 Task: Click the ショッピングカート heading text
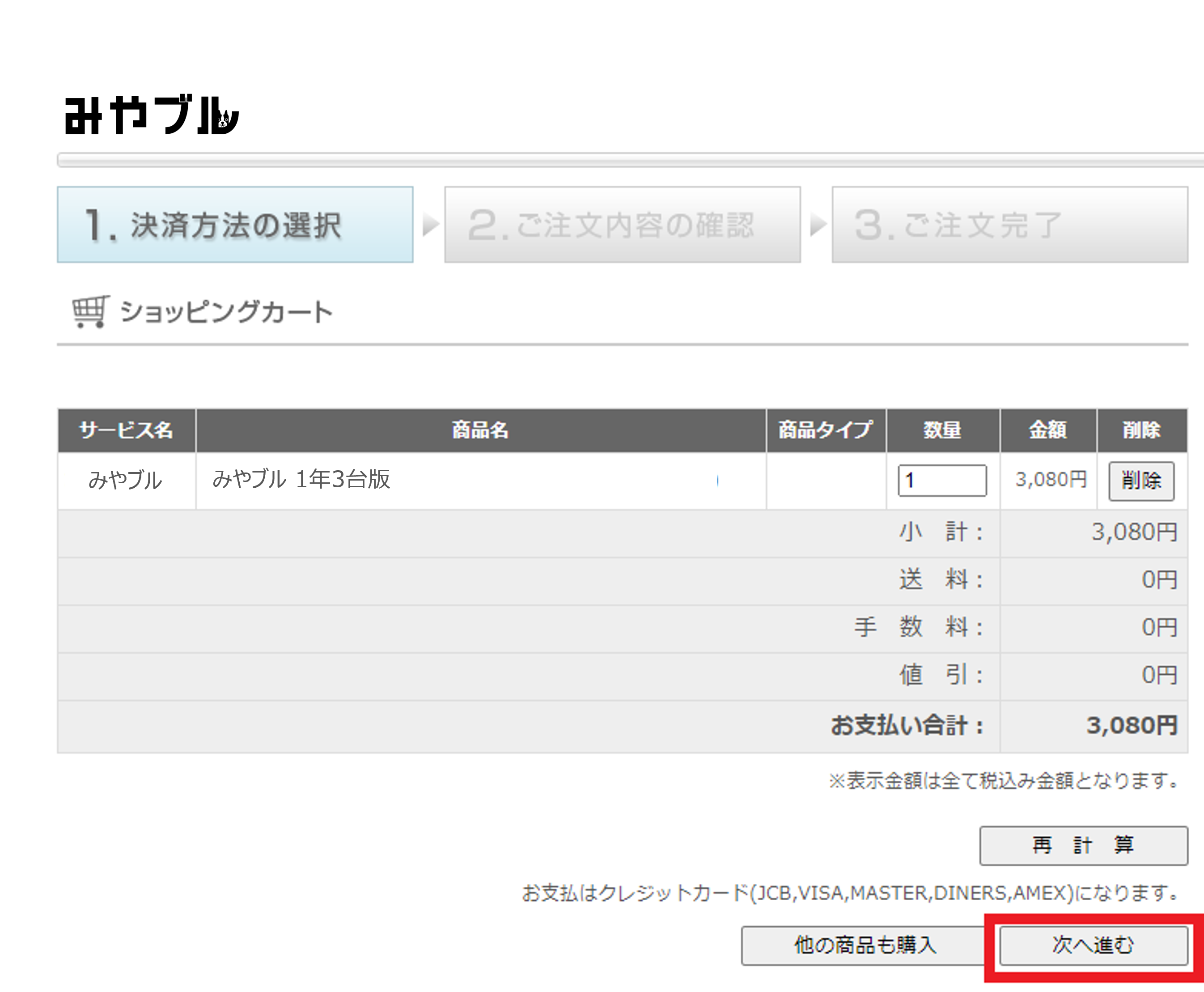(x=226, y=312)
